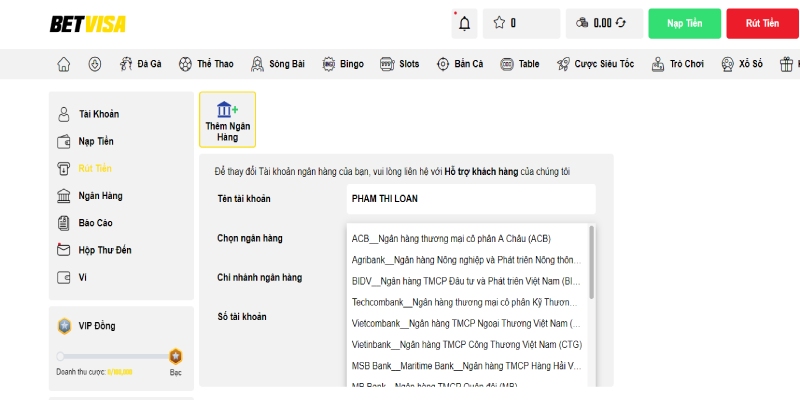Open the Table games category
Screen dimensions: 800x400
click(x=520, y=64)
